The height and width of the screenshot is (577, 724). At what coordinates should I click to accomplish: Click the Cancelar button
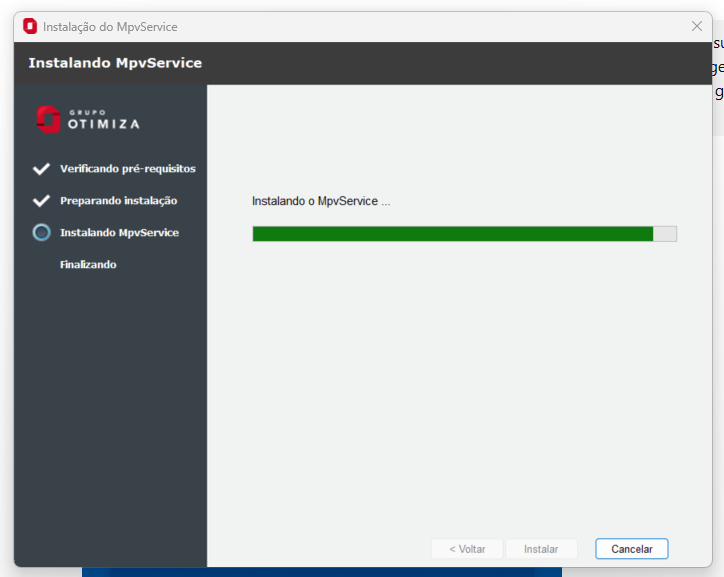point(631,549)
